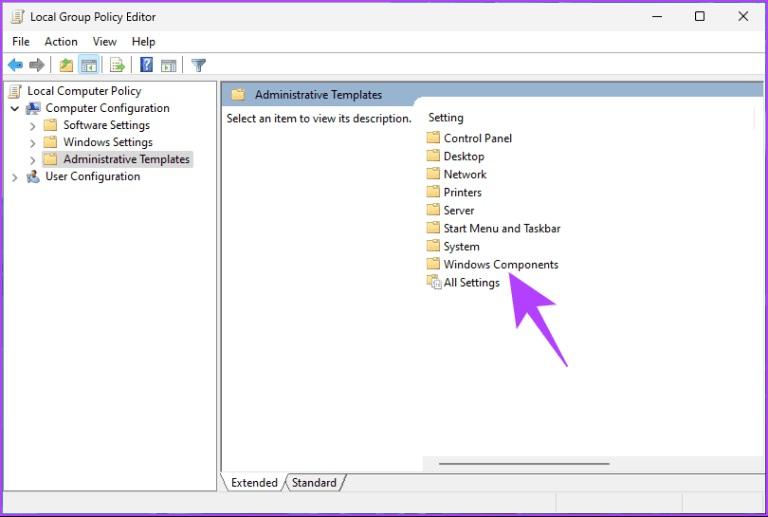
Task: Click the User Configuration tree icon
Action: (x=33, y=176)
